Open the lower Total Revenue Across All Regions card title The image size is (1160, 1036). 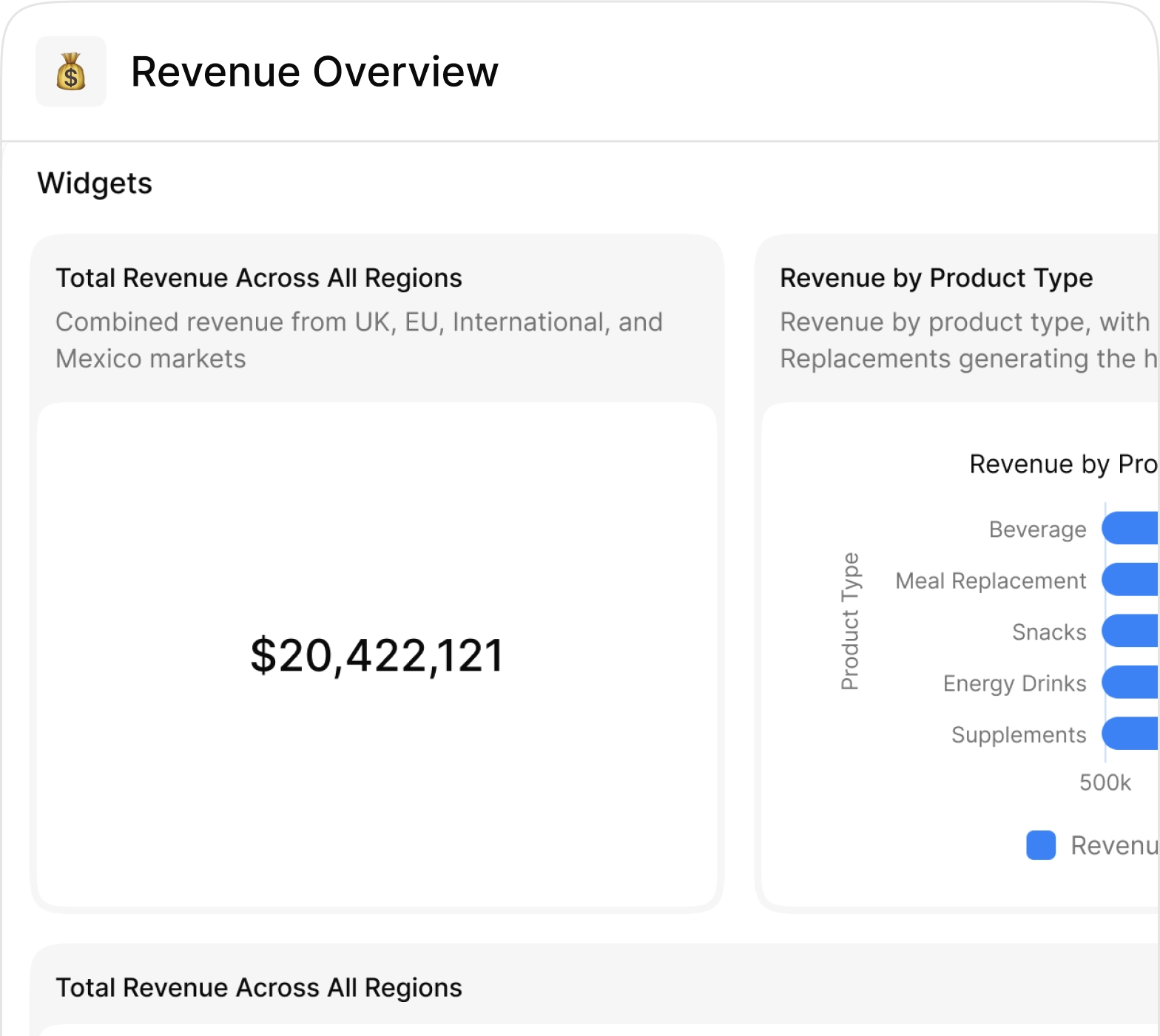[x=259, y=988]
